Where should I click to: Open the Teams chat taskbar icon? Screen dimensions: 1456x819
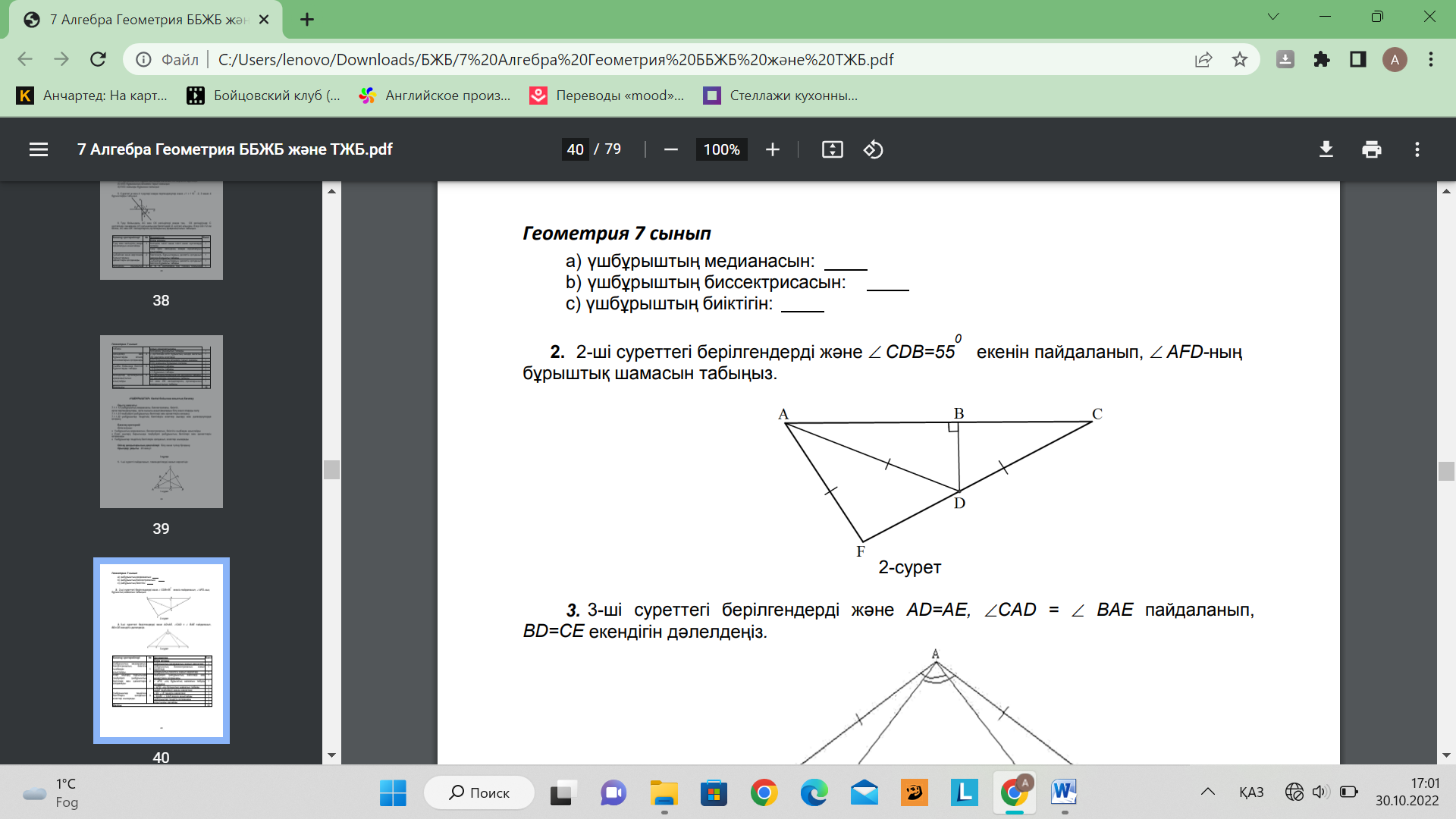pos(613,792)
